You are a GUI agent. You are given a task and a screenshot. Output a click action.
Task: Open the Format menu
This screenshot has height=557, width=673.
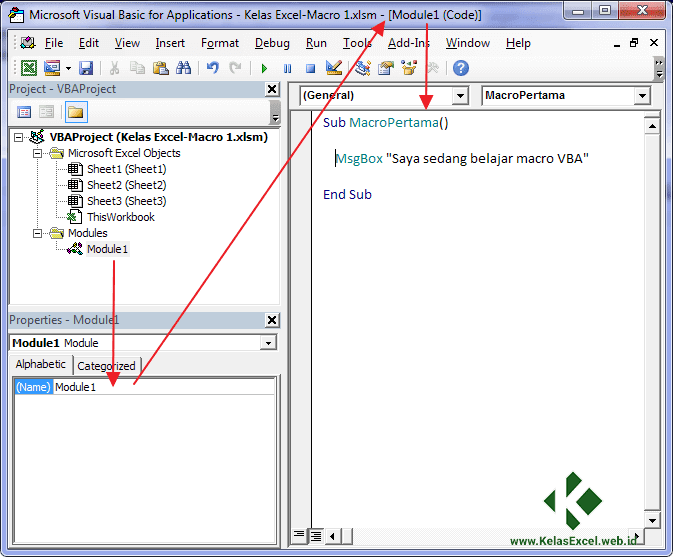pos(220,43)
